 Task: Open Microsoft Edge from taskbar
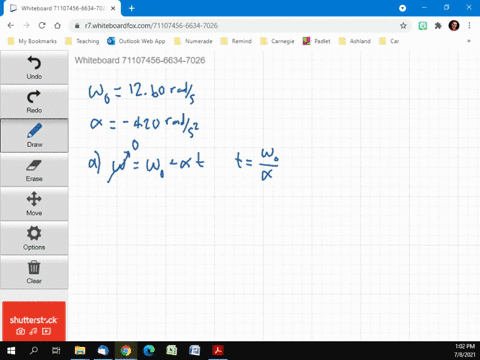click(x=149, y=351)
